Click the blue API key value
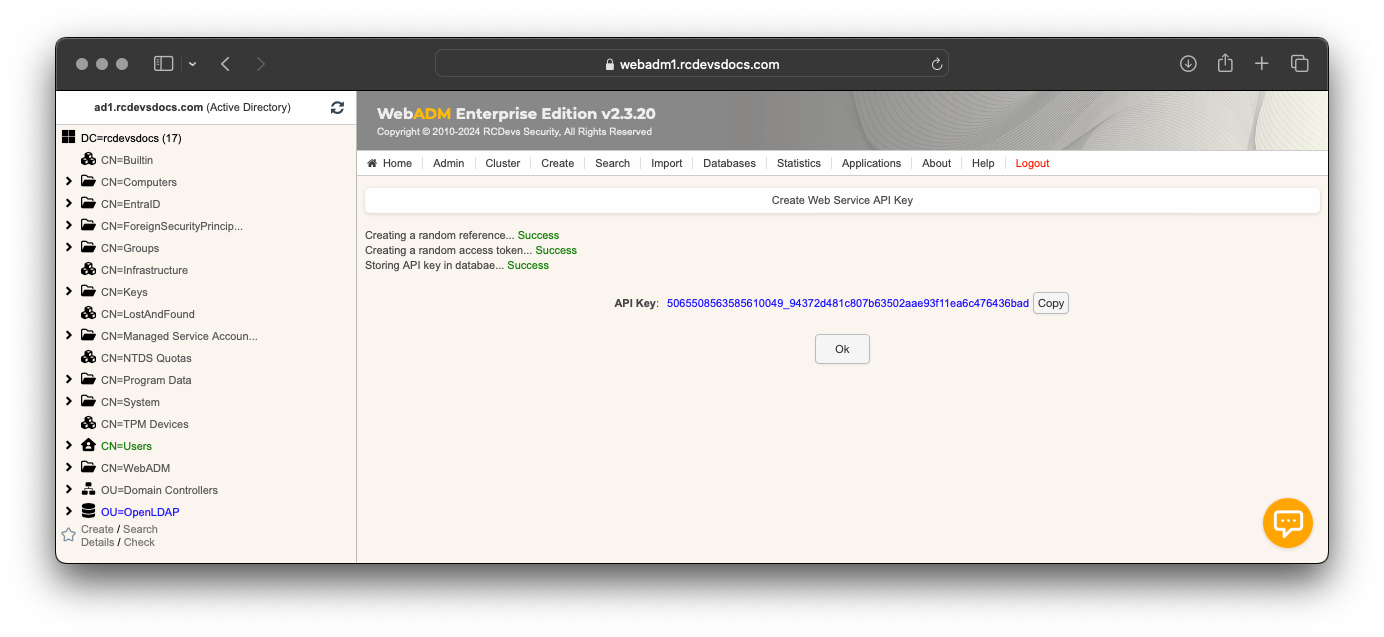Screen dimensions: 1384x637 pyautogui.click(x=848, y=303)
